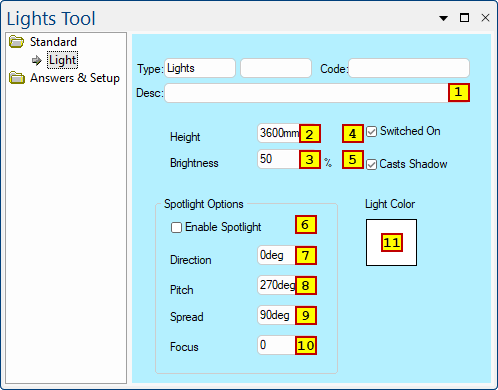Close the Lights Tool panel
The width and height of the screenshot is (498, 390).
click(x=485, y=18)
